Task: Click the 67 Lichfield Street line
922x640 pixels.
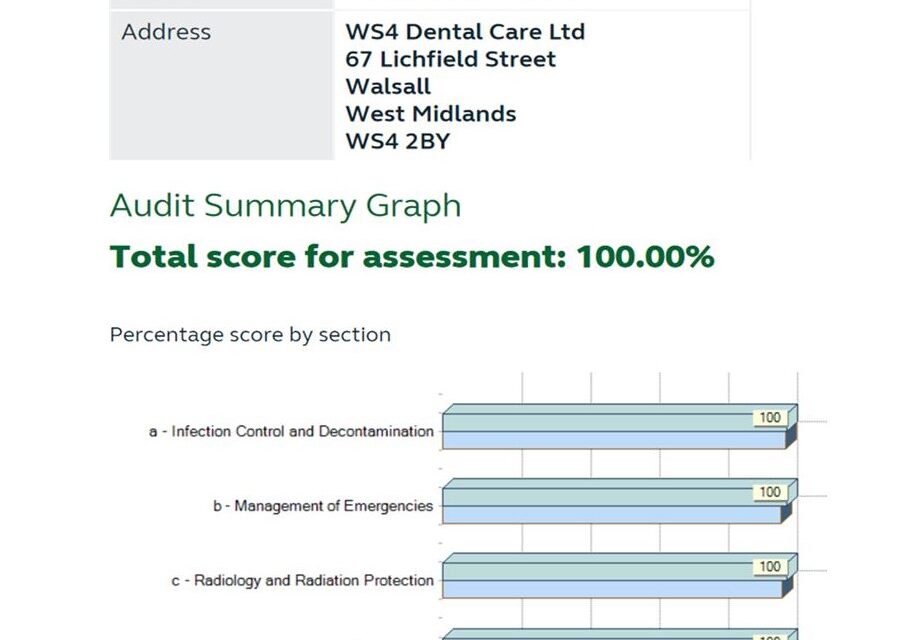Action: click(450, 59)
